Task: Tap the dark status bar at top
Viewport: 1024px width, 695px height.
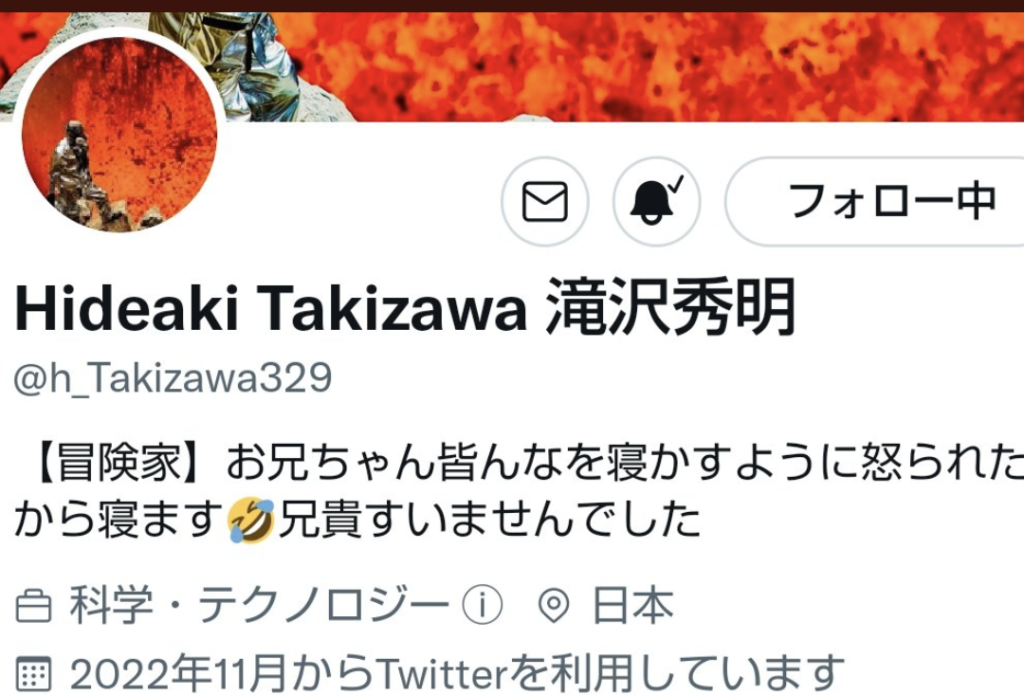Action: [x=512, y=6]
